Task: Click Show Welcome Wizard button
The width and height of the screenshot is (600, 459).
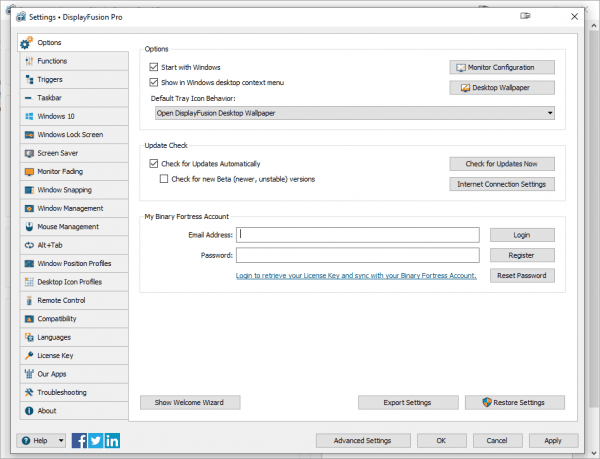Action: 190,402
